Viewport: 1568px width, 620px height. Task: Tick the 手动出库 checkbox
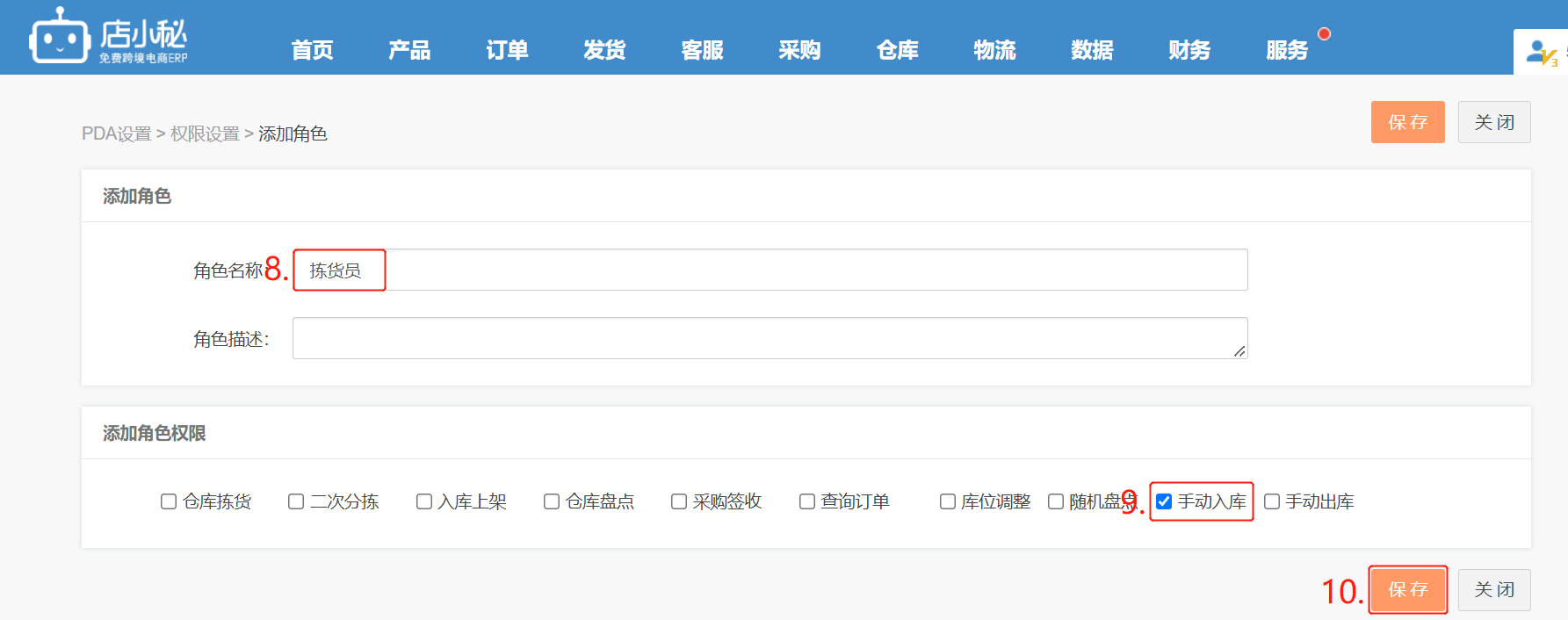pos(1272,501)
